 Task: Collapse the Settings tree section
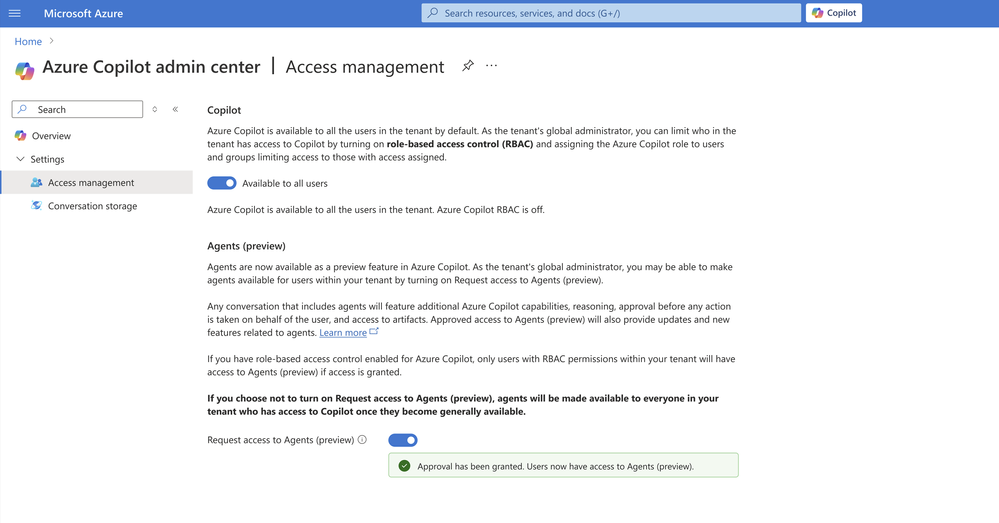pyautogui.click(x=20, y=159)
